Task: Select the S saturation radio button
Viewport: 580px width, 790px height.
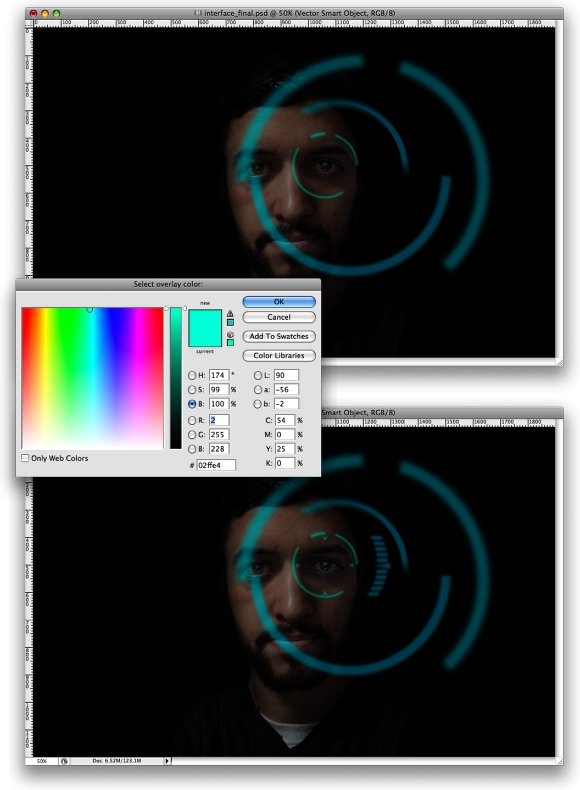Action: click(x=192, y=389)
